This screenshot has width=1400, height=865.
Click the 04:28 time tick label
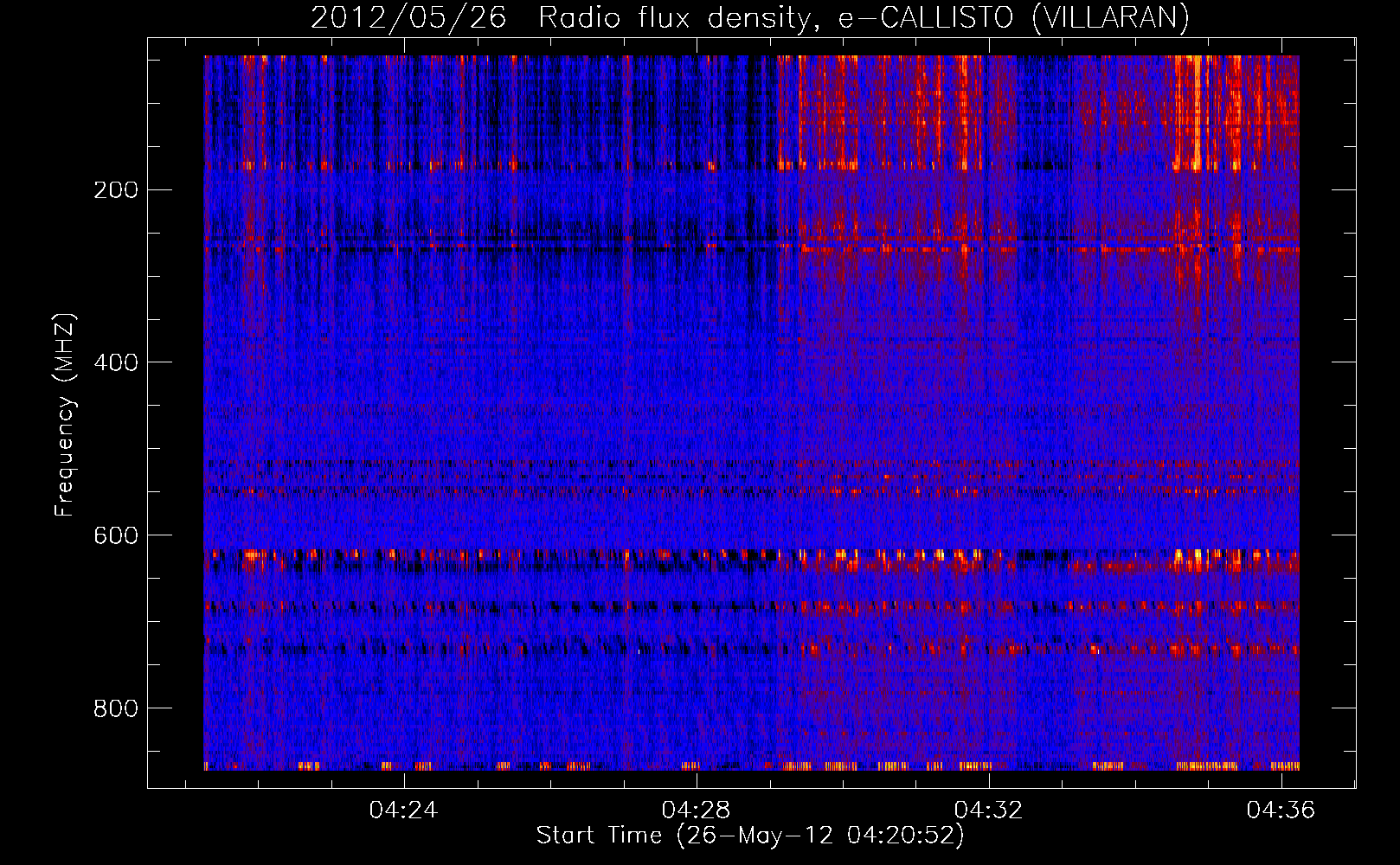tap(696, 811)
